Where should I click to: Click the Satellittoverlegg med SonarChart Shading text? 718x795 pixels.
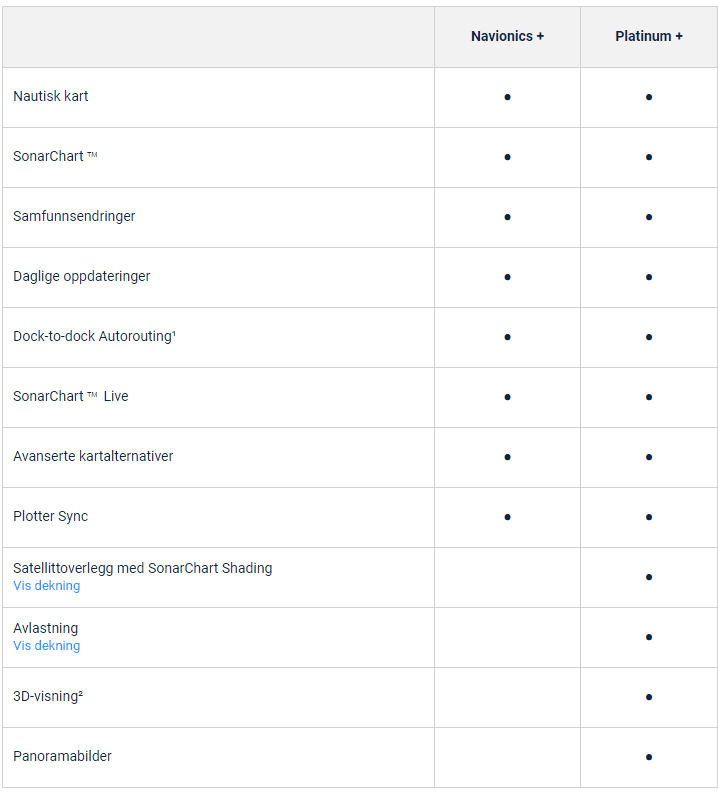click(x=142, y=568)
